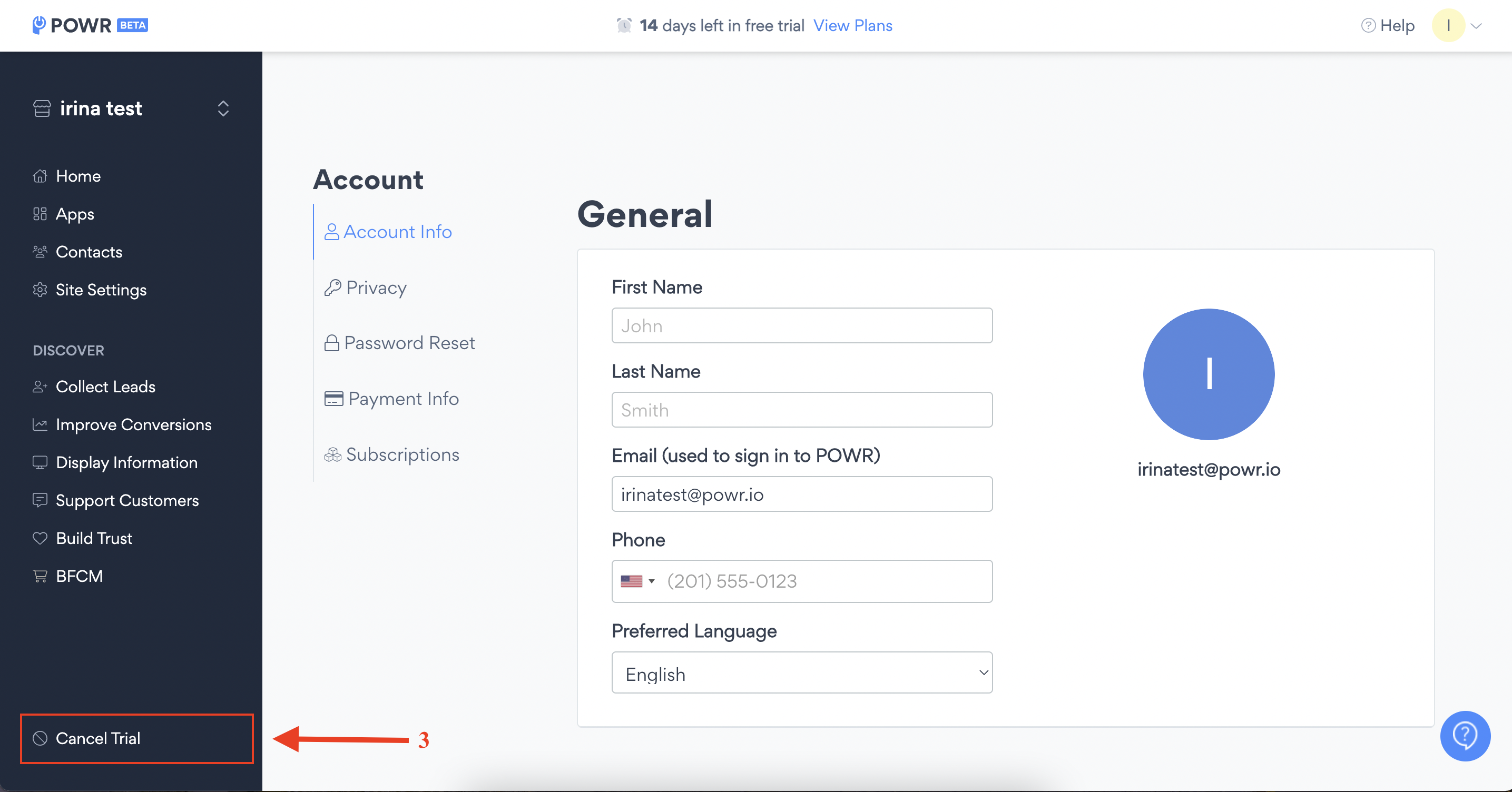
Task: Open the blue help chat bubble
Action: coord(1465,736)
